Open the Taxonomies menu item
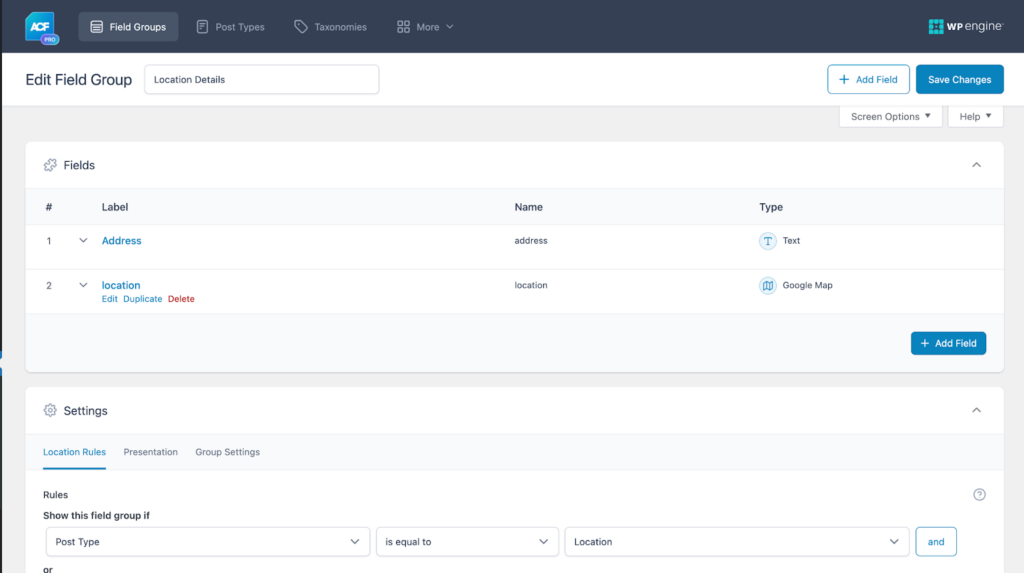 pos(330,27)
